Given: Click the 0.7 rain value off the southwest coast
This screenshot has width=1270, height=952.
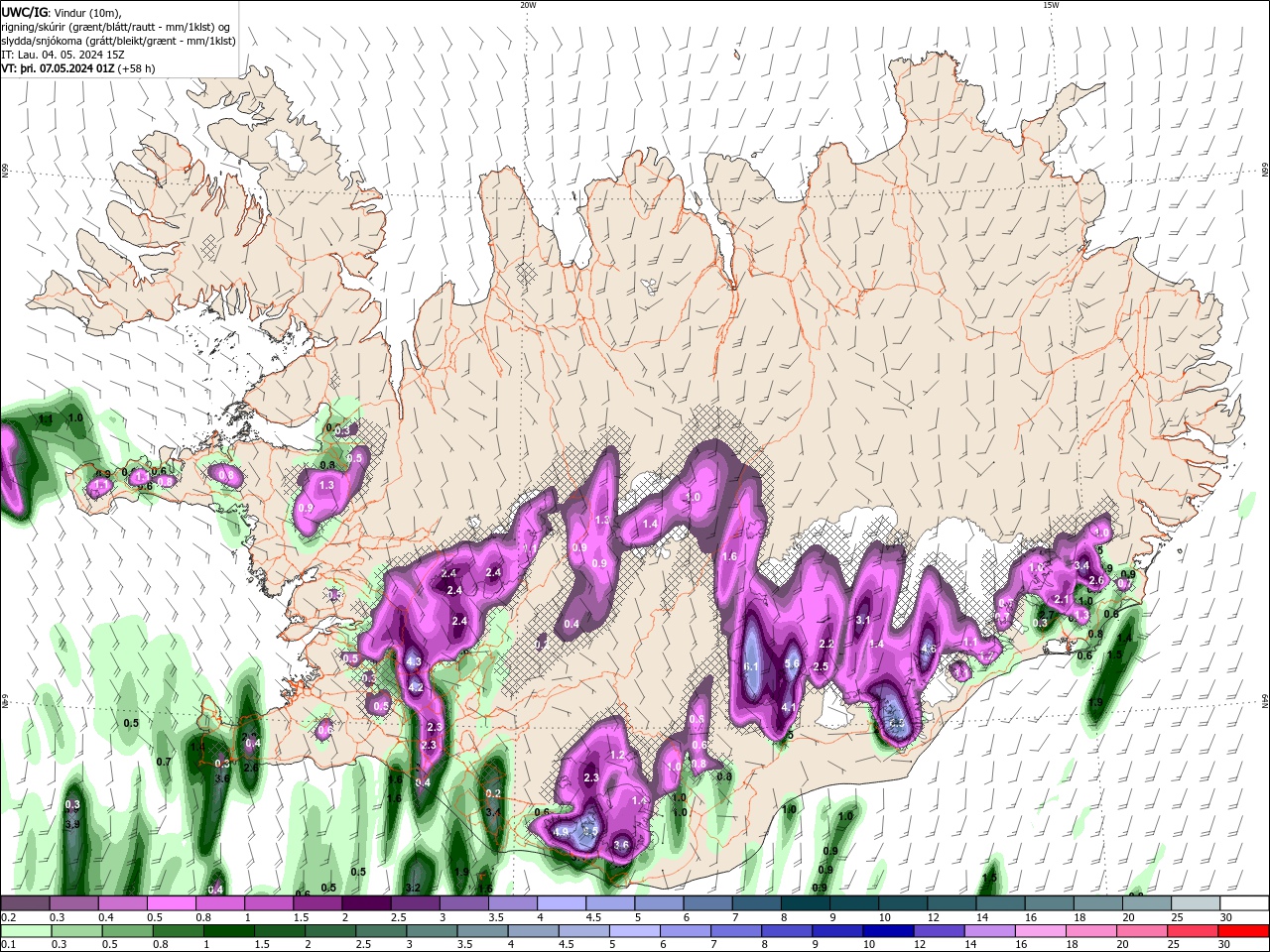Looking at the screenshot, I should [164, 762].
